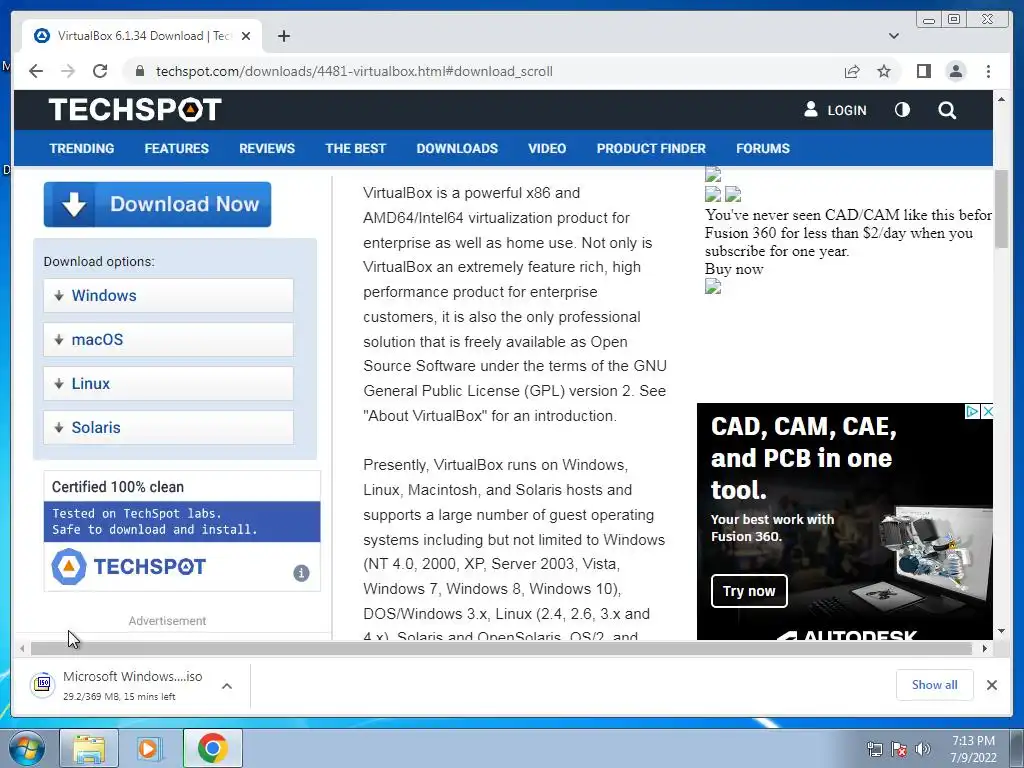Toggle the dark mode contrast icon
Screen dimensions: 1024x768
902,110
